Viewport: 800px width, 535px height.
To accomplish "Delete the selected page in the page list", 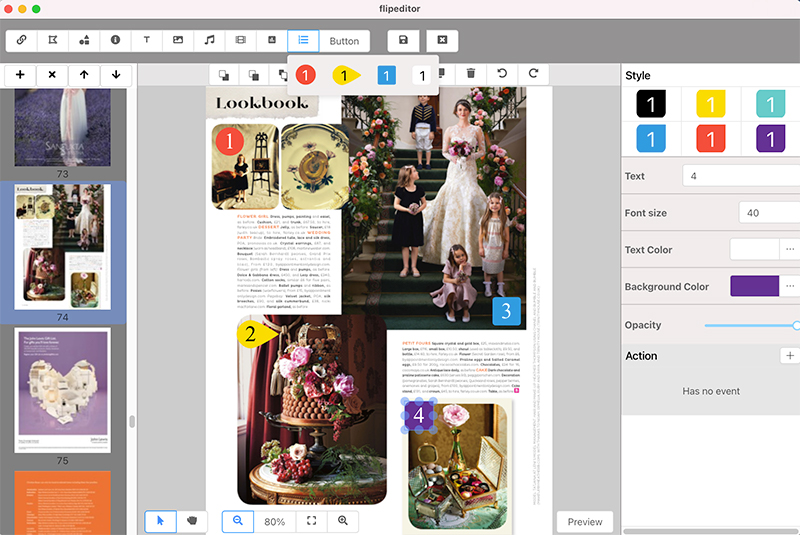I will click(52, 75).
